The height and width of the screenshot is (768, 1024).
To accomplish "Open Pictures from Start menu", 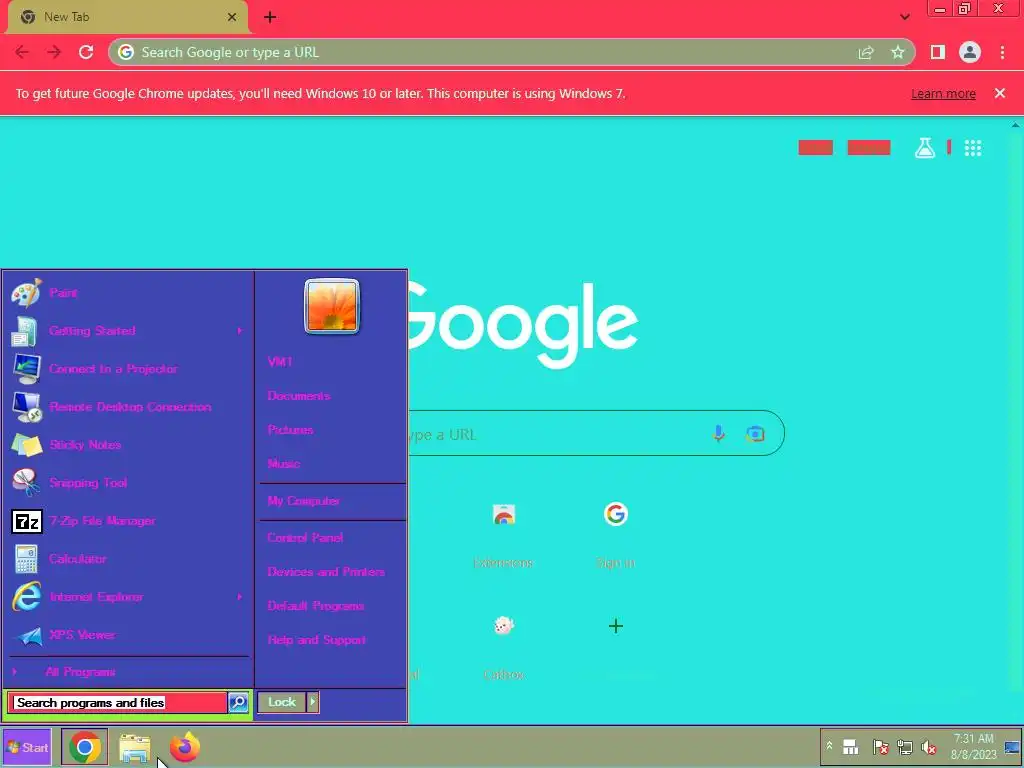I will pos(291,430).
